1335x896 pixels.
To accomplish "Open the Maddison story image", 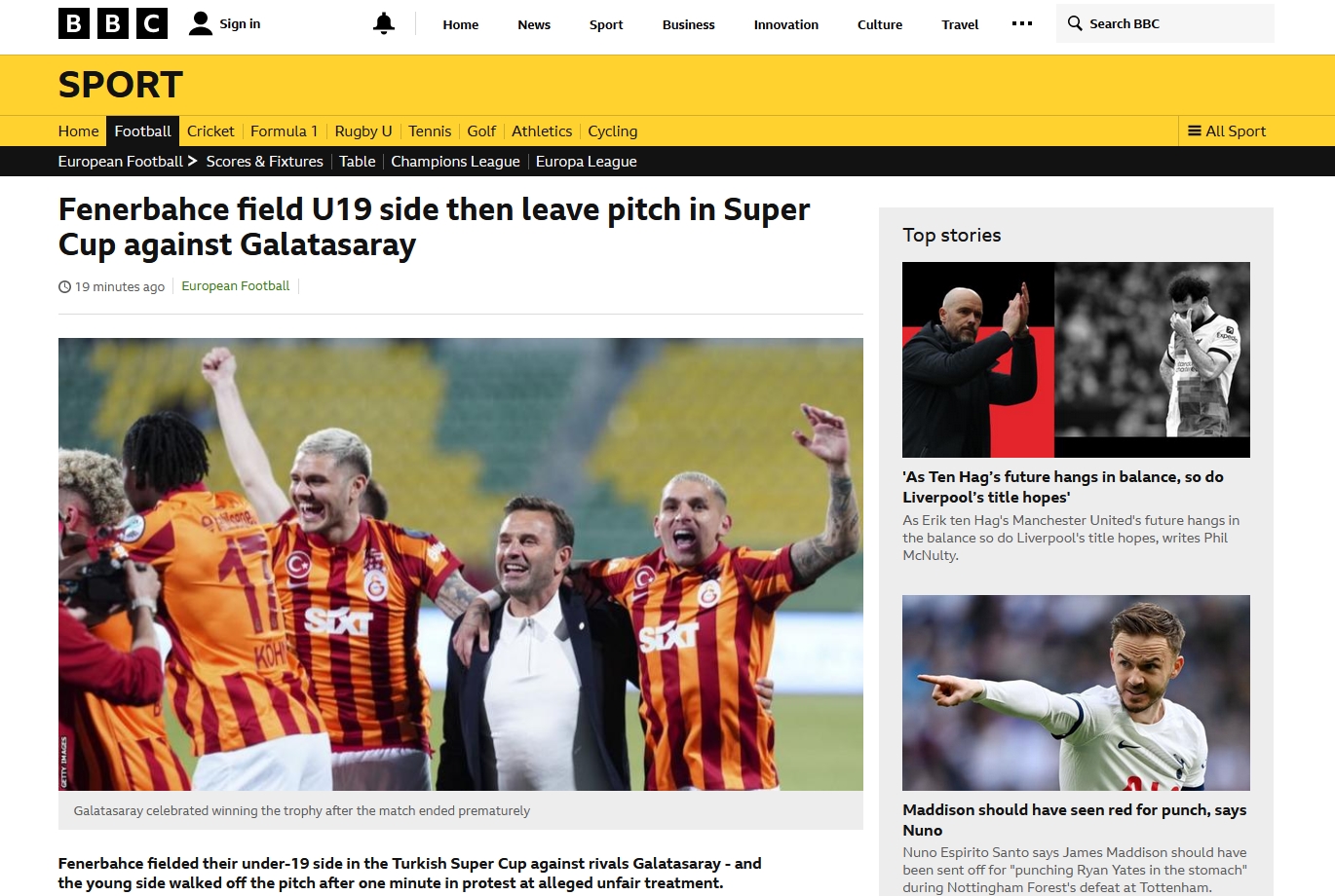I will (x=1076, y=692).
